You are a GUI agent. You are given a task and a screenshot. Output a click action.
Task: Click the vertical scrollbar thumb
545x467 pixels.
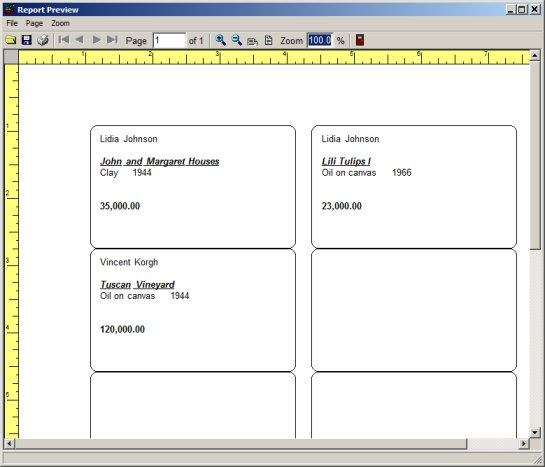click(x=535, y=155)
